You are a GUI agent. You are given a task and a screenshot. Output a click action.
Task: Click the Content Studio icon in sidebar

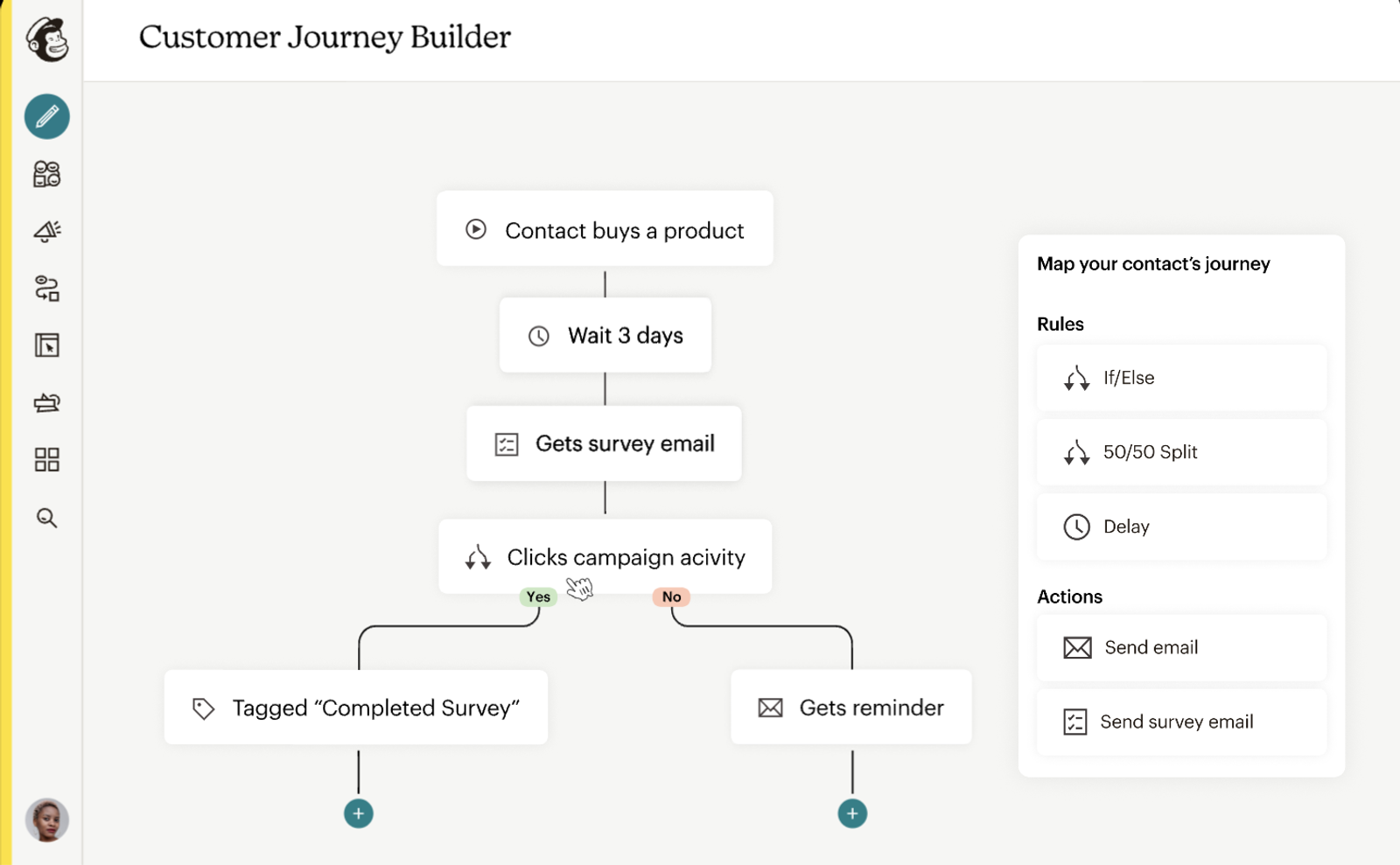pos(47,402)
